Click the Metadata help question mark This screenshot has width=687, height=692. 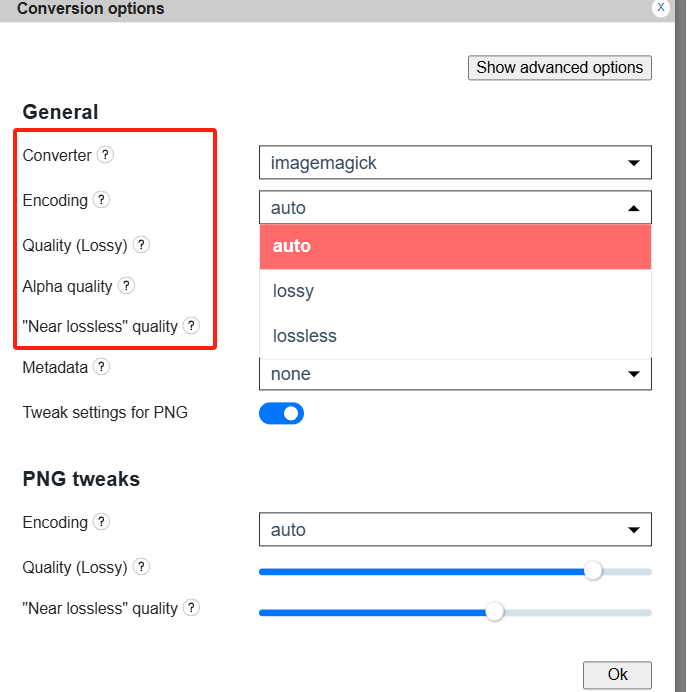(x=101, y=367)
